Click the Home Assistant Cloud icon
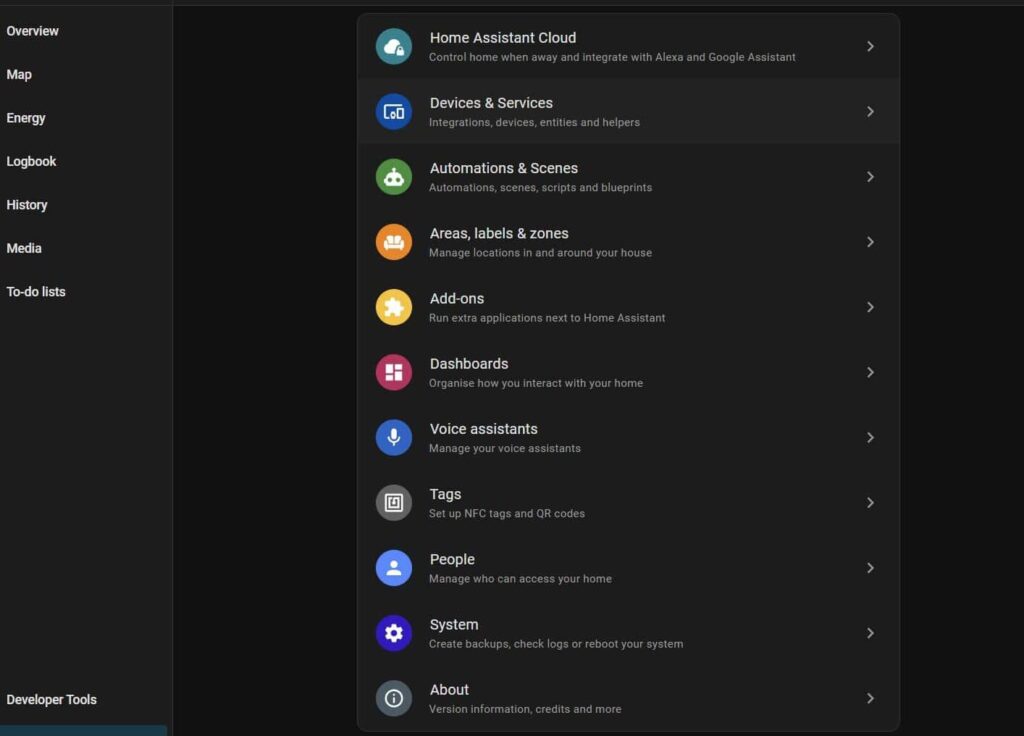This screenshot has height=736, width=1024. pyautogui.click(x=394, y=46)
